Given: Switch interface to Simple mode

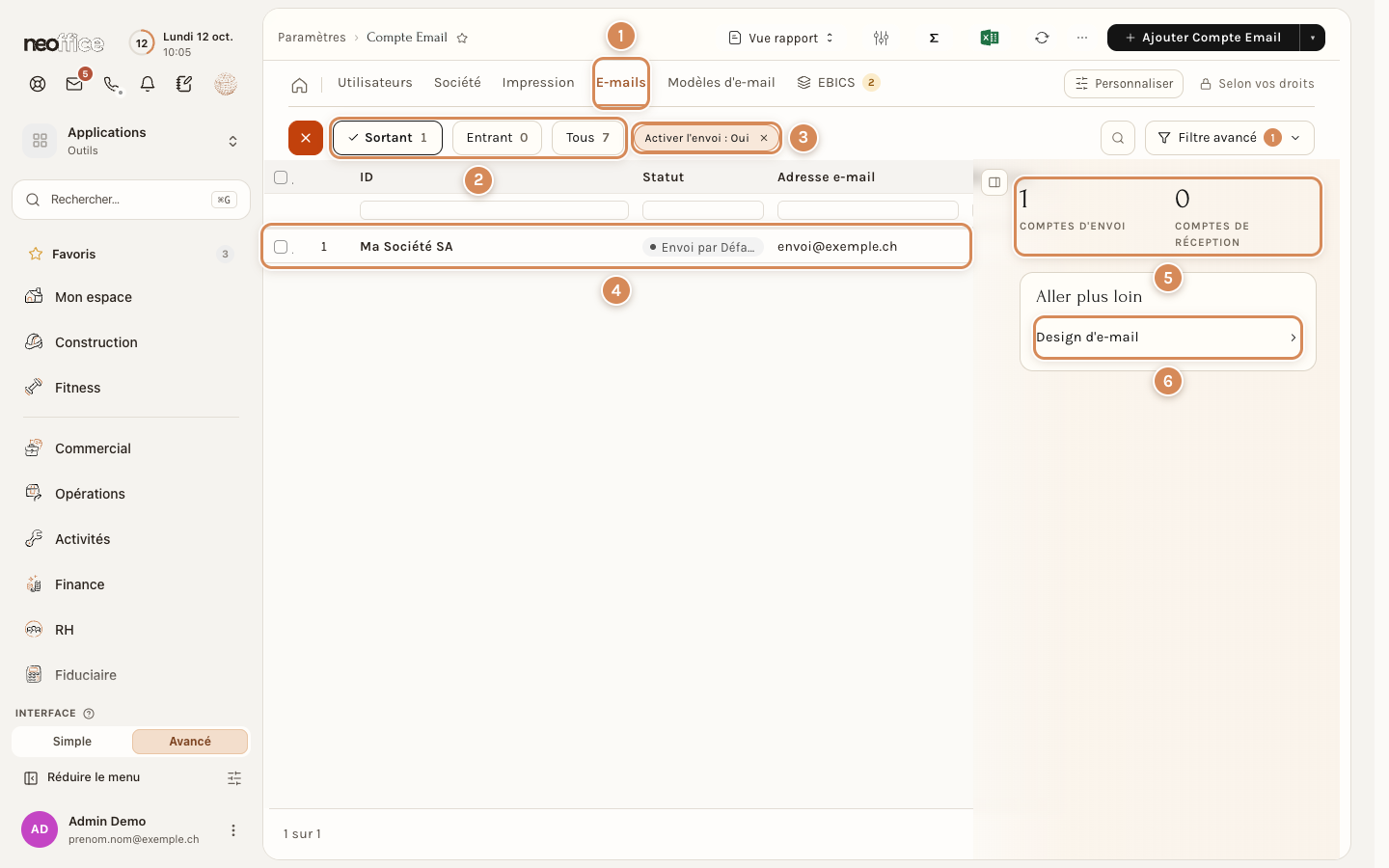Looking at the screenshot, I should [x=72, y=742].
